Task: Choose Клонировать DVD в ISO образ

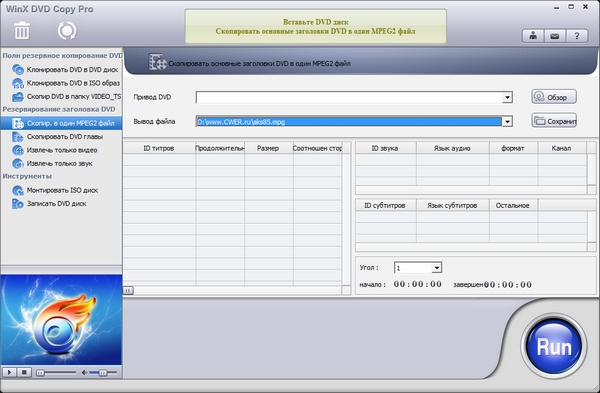Action: 66,83
